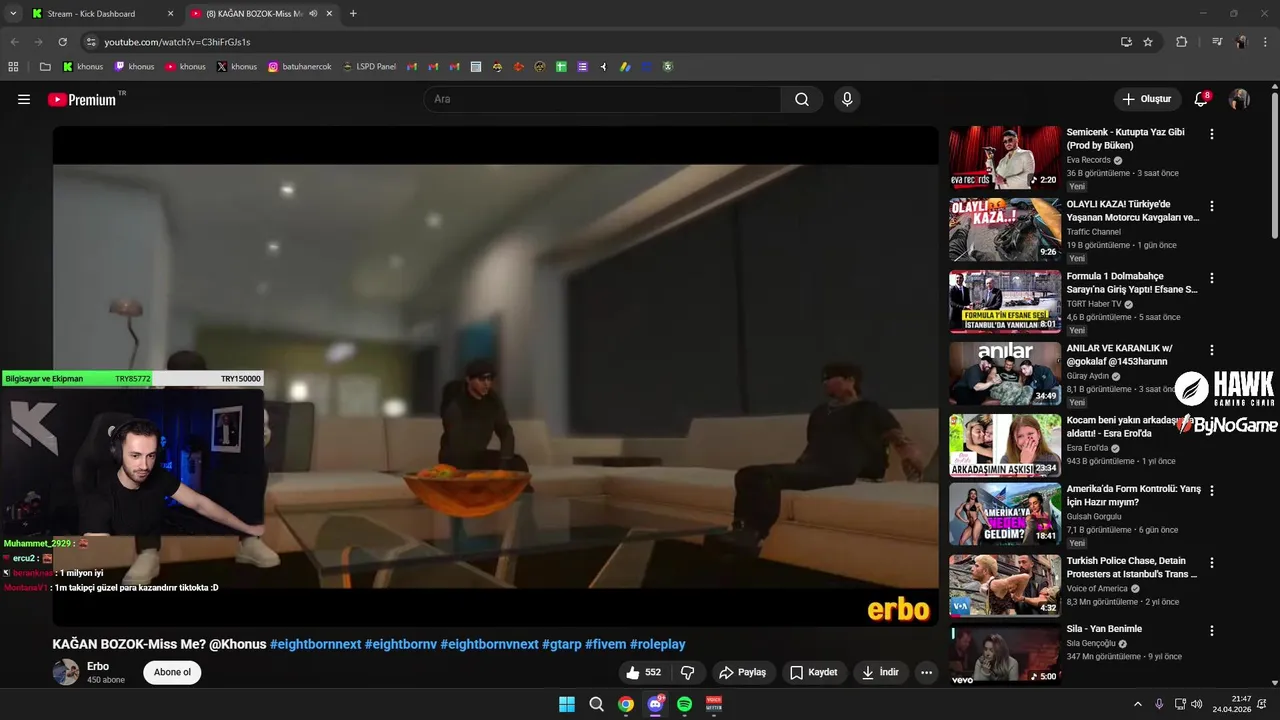
Task: Close the KAĞAN BOZOK YouTube tab
Action: coord(329,13)
